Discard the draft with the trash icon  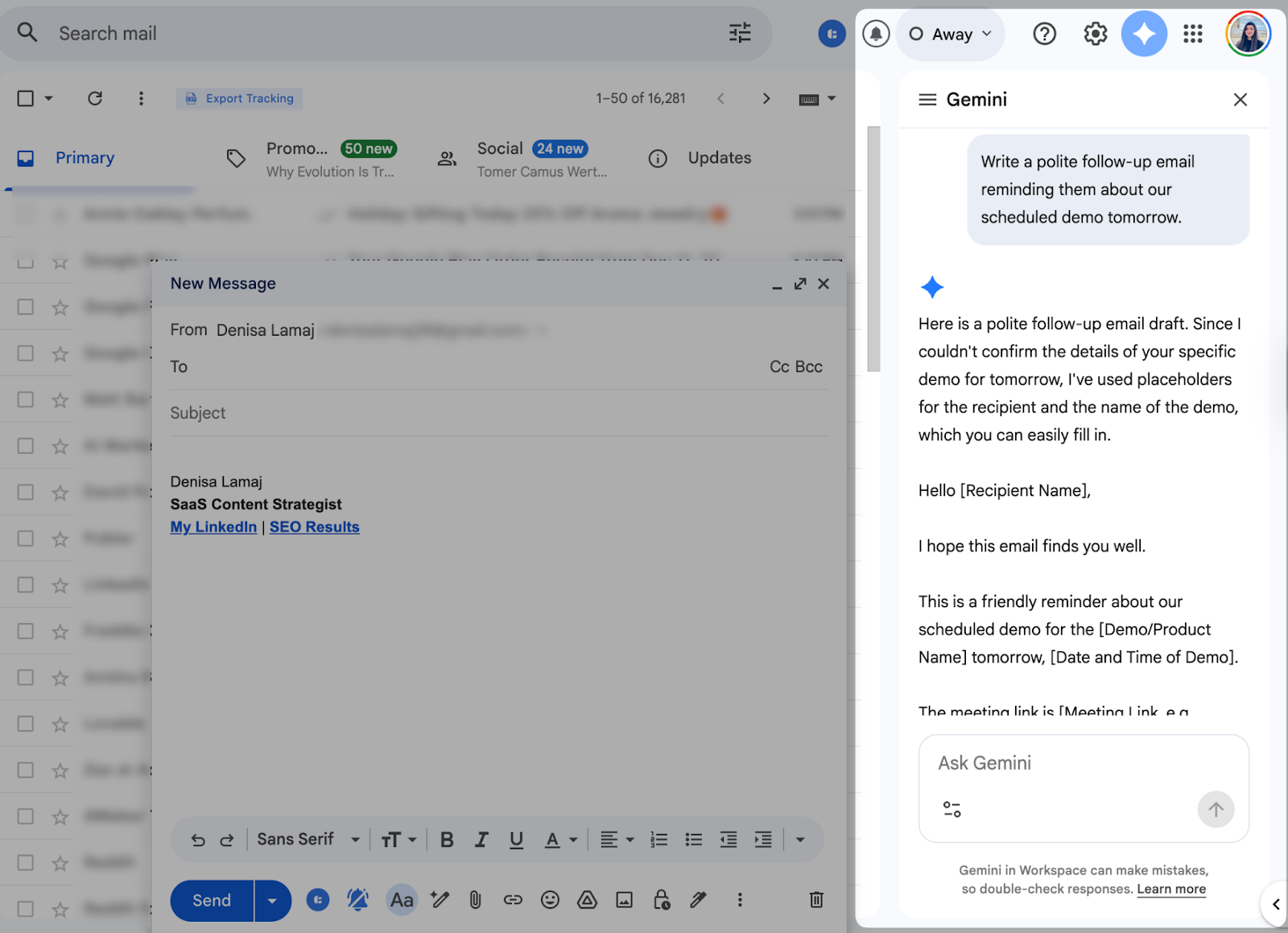coord(816,900)
